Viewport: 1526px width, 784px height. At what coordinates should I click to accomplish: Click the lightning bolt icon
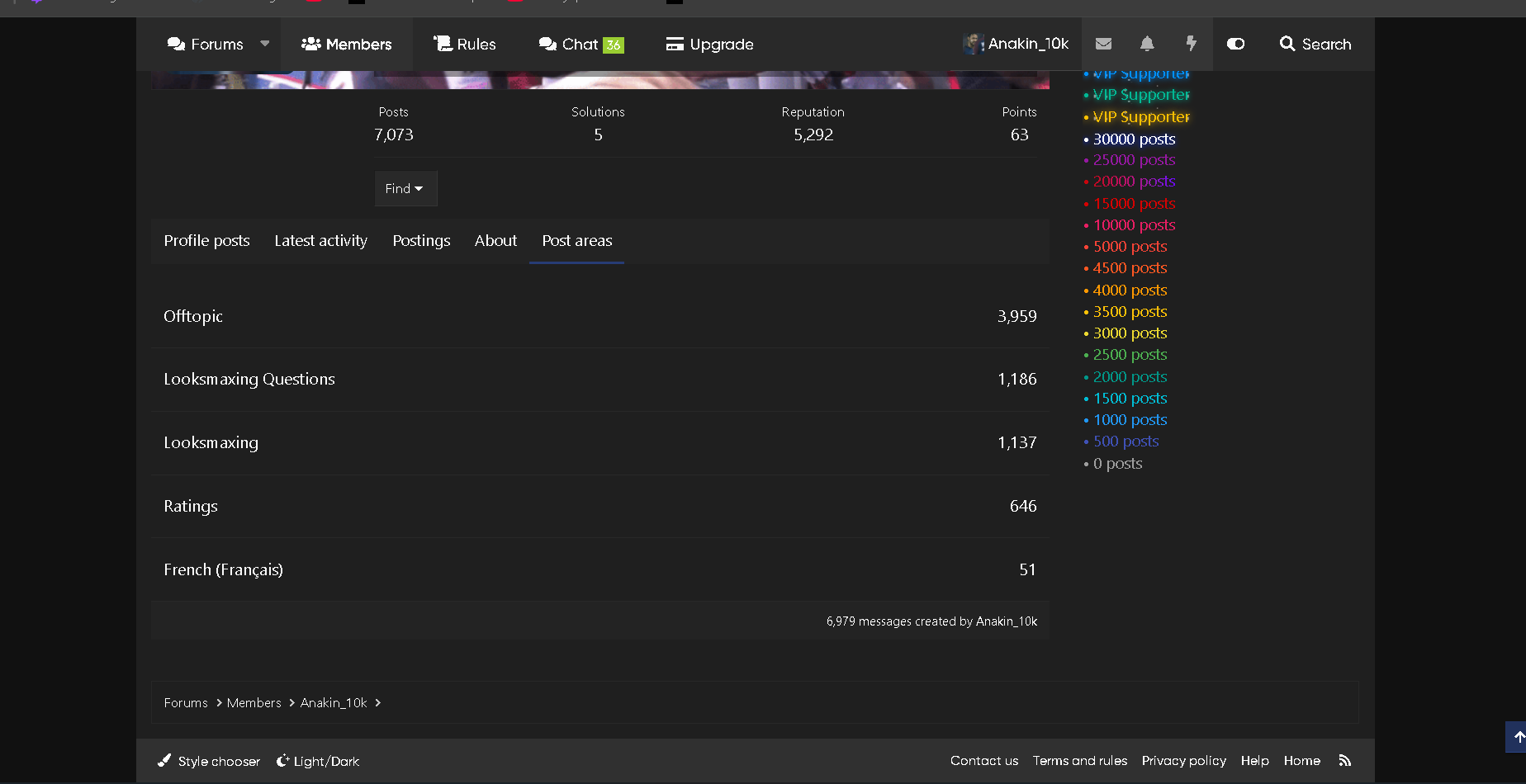point(1191,44)
